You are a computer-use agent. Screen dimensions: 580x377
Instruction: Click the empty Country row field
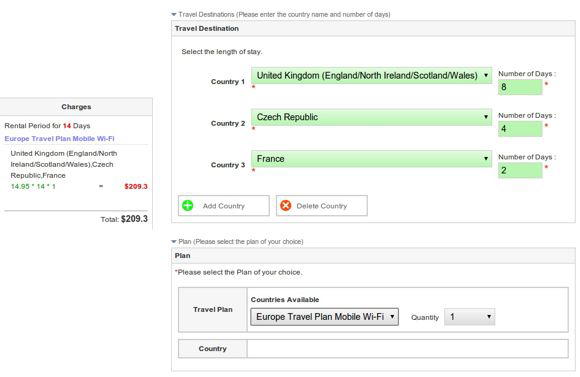tap(408, 349)
